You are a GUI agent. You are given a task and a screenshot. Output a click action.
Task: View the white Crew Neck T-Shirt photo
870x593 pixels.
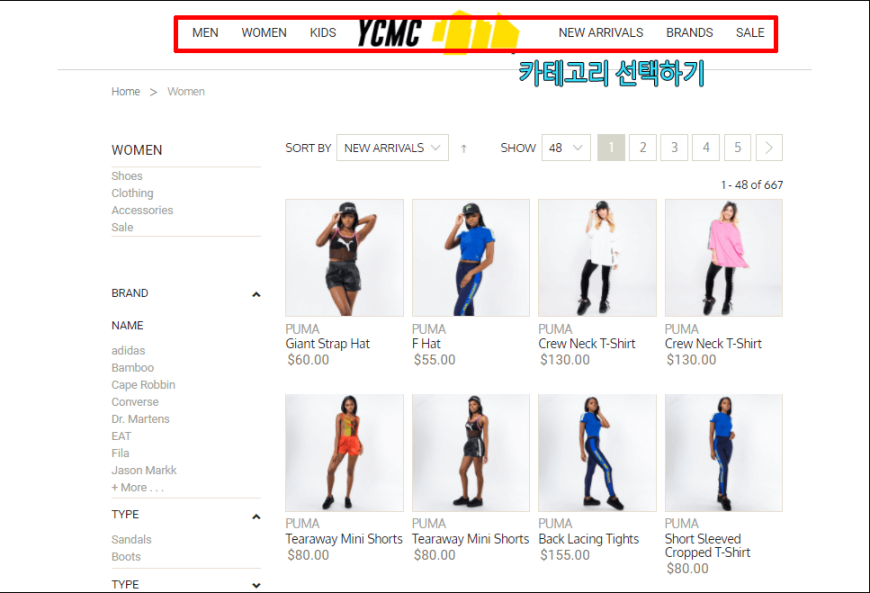coord(598,258)
